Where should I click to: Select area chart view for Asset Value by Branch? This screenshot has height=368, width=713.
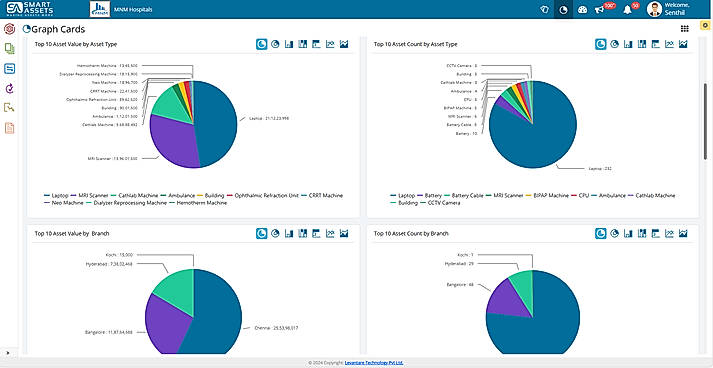click(344, 233)
